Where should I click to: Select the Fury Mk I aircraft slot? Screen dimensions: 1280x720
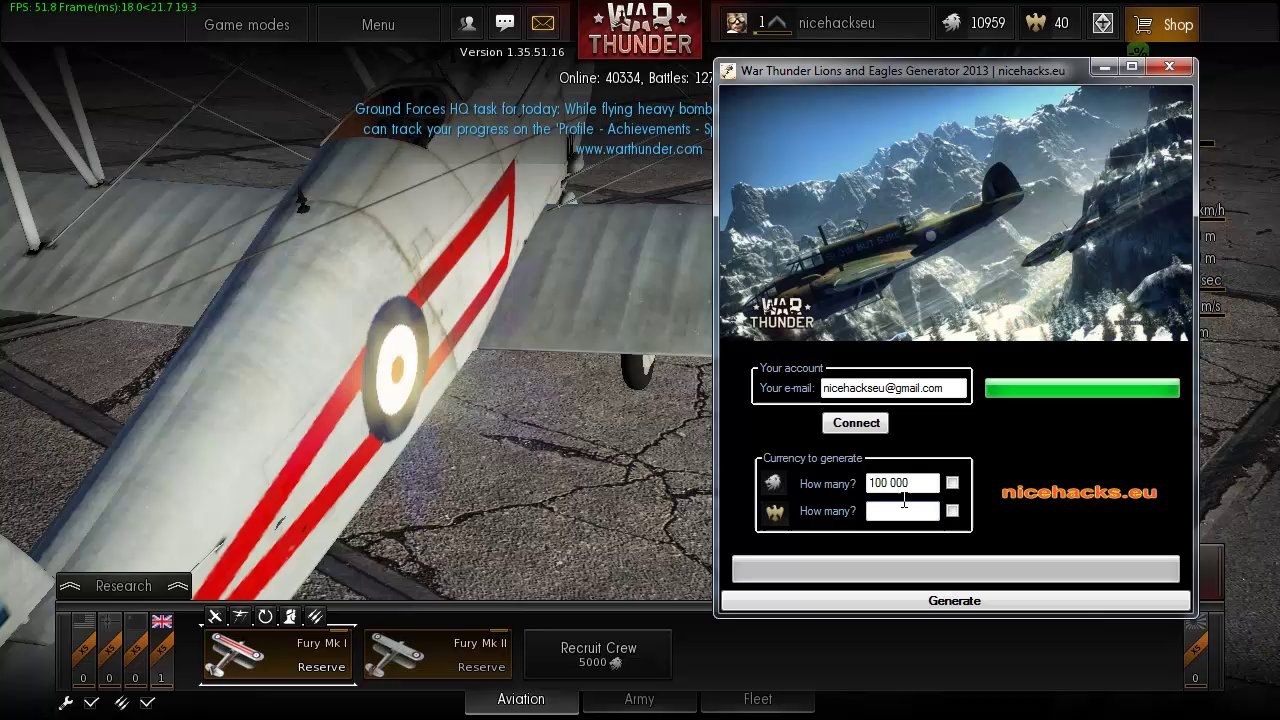(x=278, y=655)
